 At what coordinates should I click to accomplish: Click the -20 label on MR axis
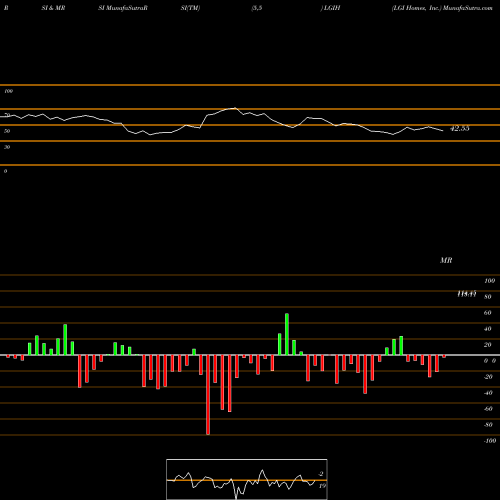pos(488,377)
